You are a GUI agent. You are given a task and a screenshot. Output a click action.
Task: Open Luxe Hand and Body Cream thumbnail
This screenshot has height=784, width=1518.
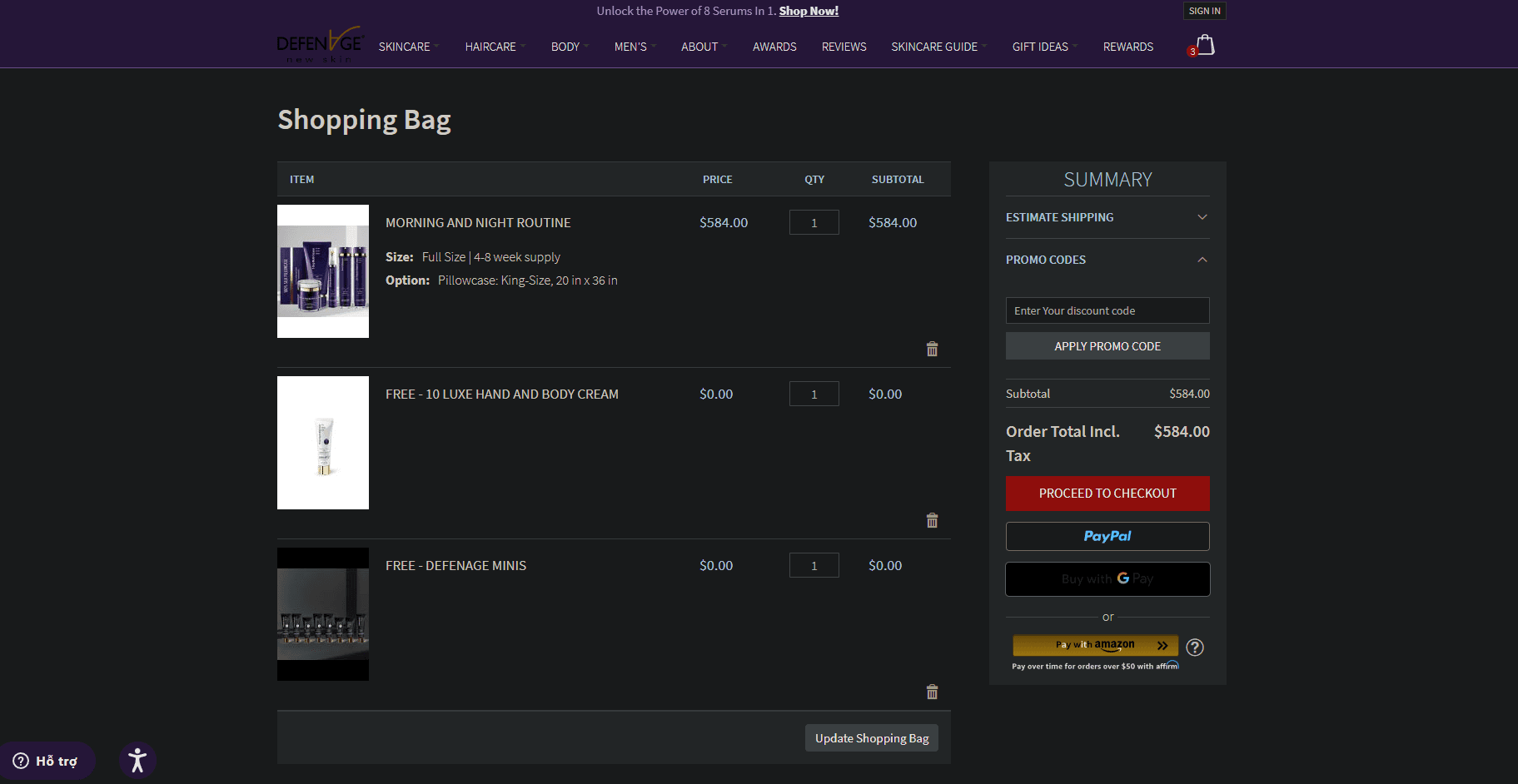pos(323,443)
